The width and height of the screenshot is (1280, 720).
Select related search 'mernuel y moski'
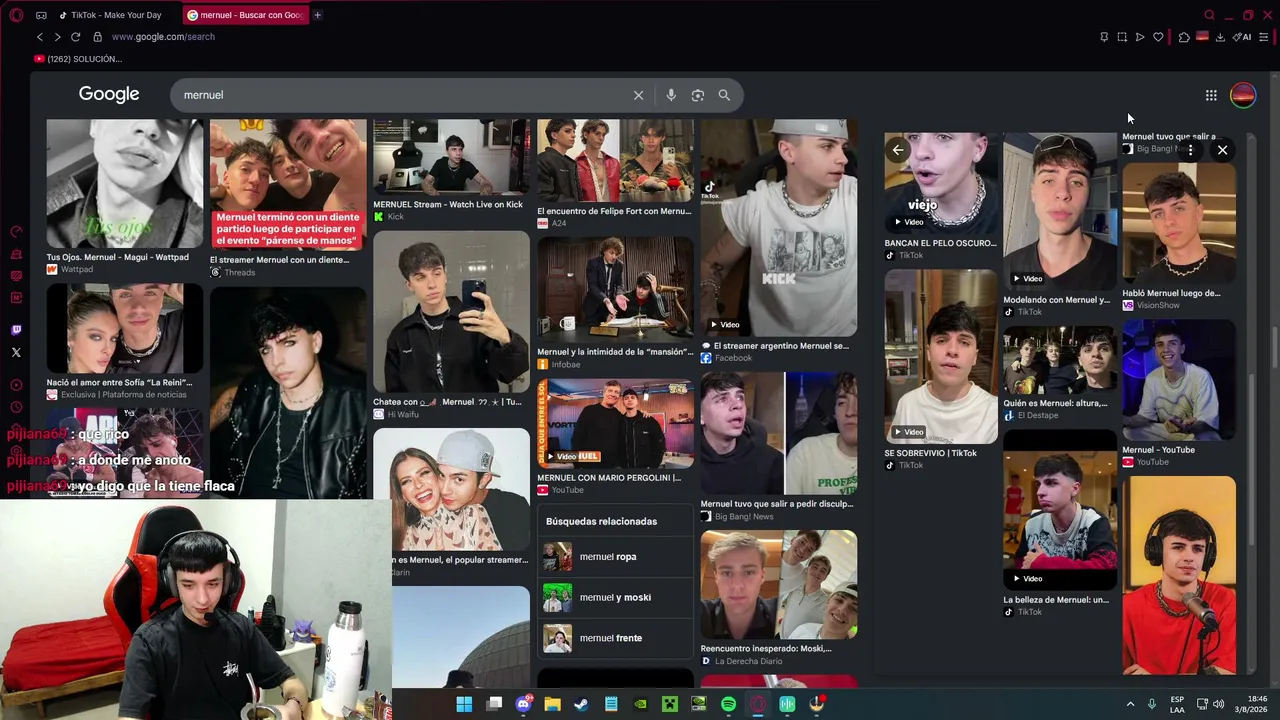615,598
